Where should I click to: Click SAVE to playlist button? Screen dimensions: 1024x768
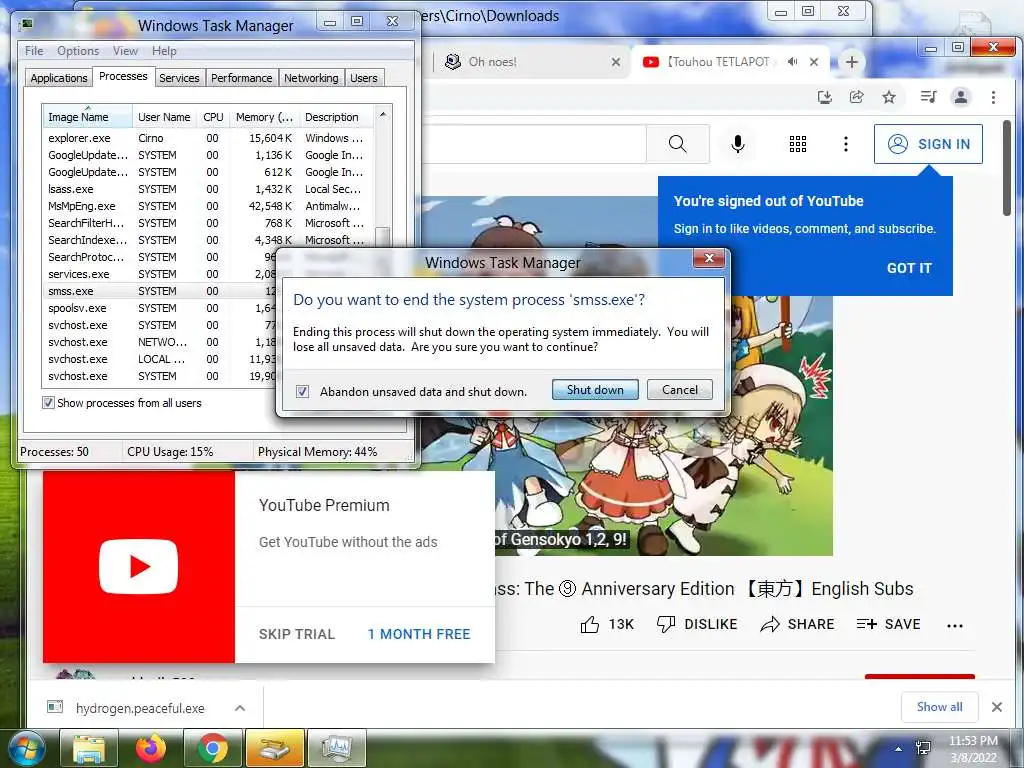[888, 624]
